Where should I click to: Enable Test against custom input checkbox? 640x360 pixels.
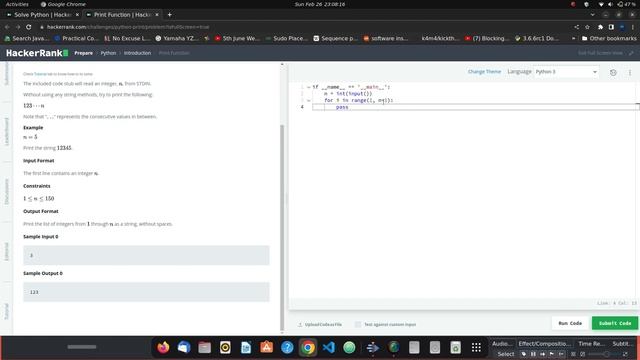358,324
